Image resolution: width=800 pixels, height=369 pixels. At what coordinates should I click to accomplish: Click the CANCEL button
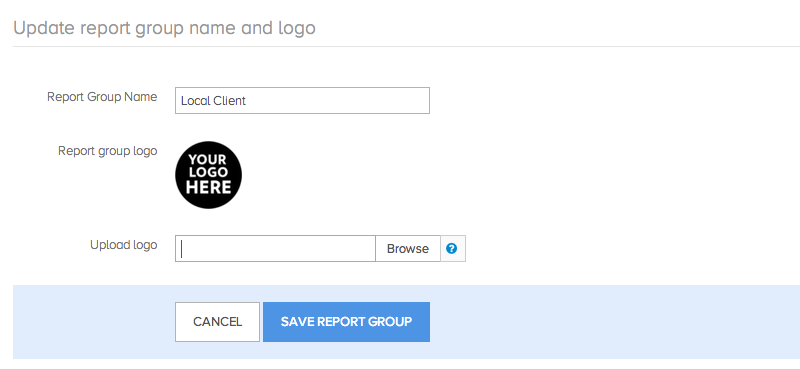point(217,322)
